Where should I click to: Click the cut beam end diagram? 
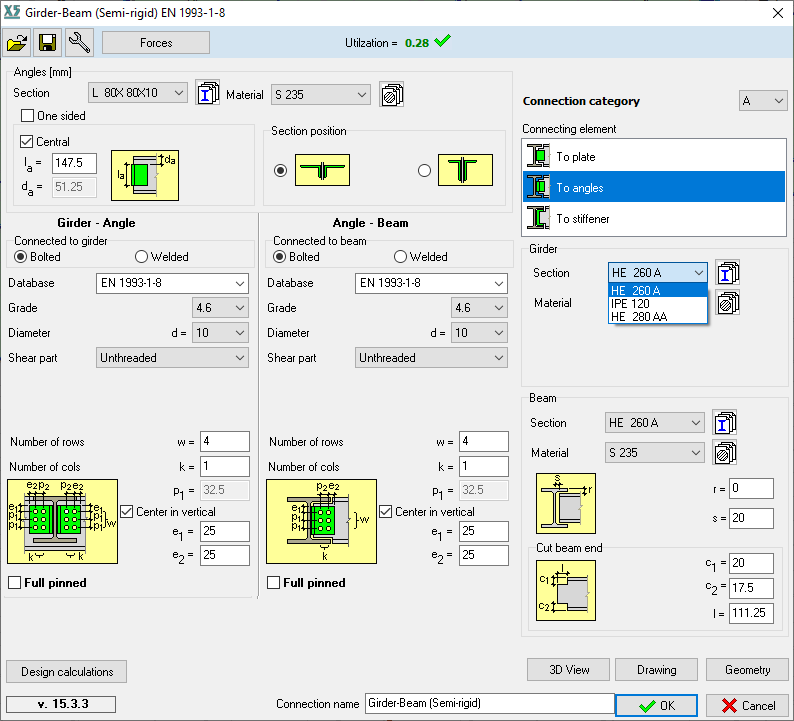[x=566, y=590]
